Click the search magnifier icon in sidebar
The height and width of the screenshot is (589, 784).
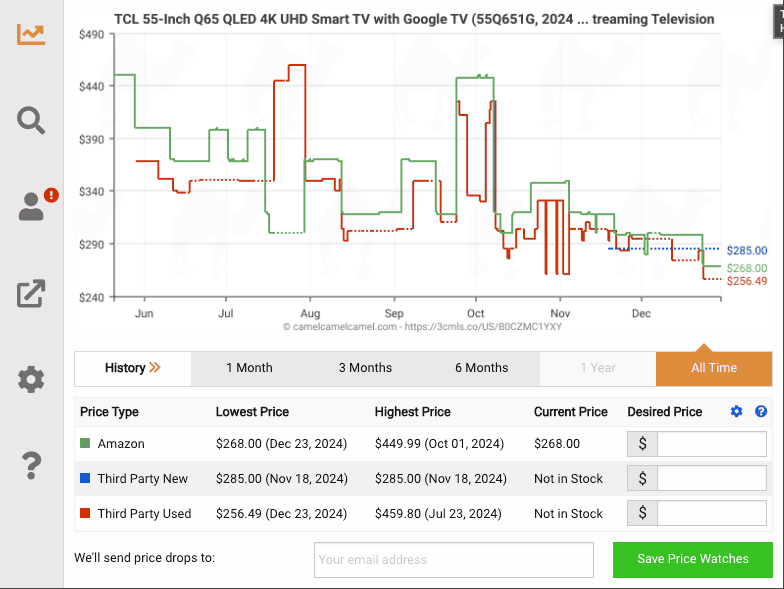click(31, 120)
